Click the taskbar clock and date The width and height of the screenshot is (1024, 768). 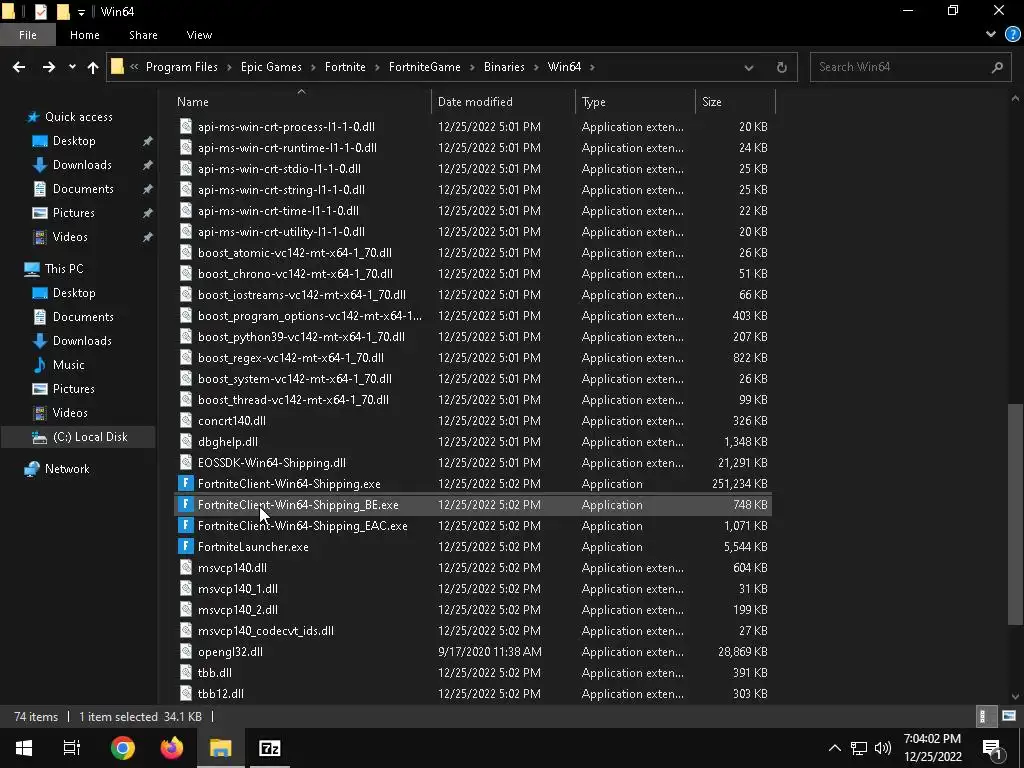[933, 748]
